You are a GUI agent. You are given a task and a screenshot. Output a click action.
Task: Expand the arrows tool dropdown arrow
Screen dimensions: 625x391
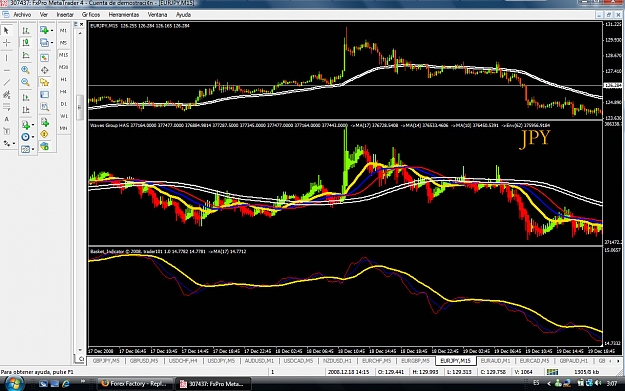click(x=14, y=143)
